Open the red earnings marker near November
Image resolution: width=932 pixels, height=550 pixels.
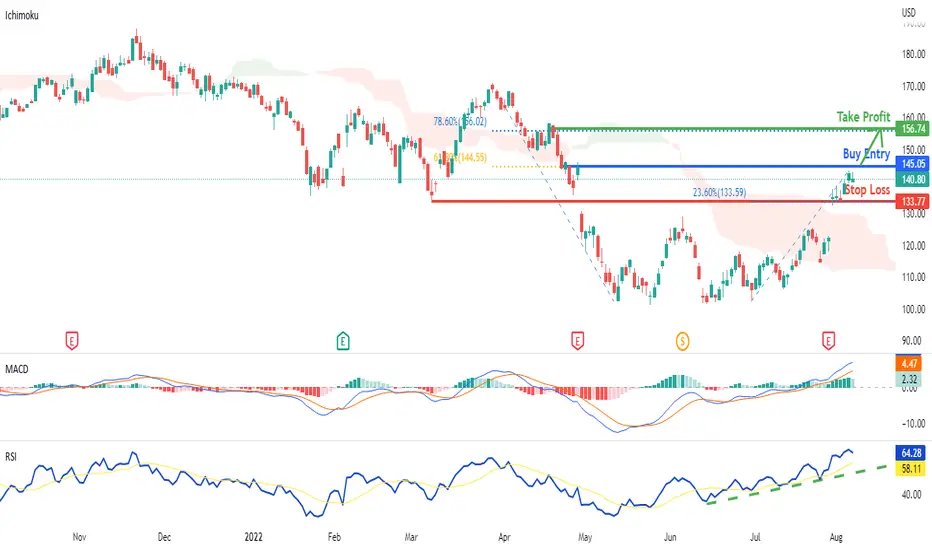(x=71, y=341)
